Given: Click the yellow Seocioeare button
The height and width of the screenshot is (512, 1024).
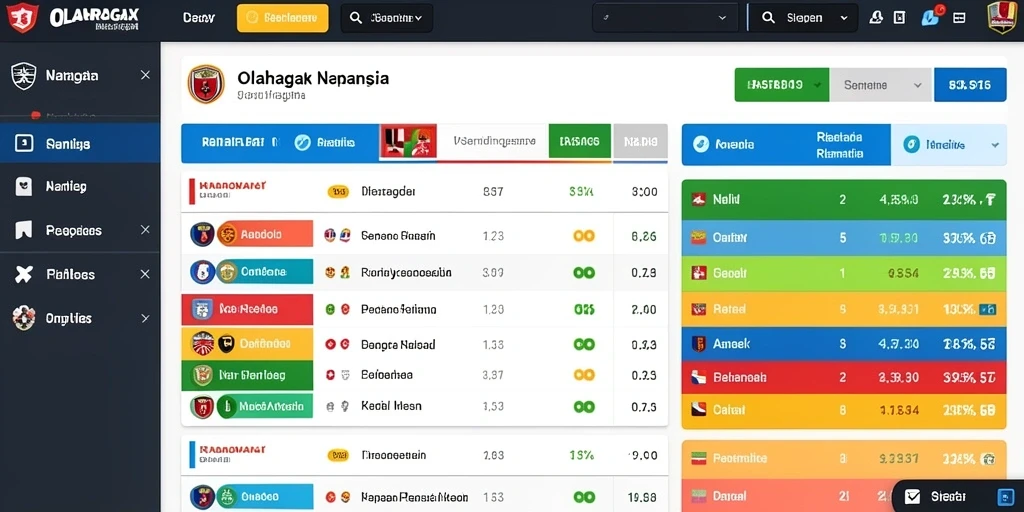Looking at the screenshot, I should point(283,18).
